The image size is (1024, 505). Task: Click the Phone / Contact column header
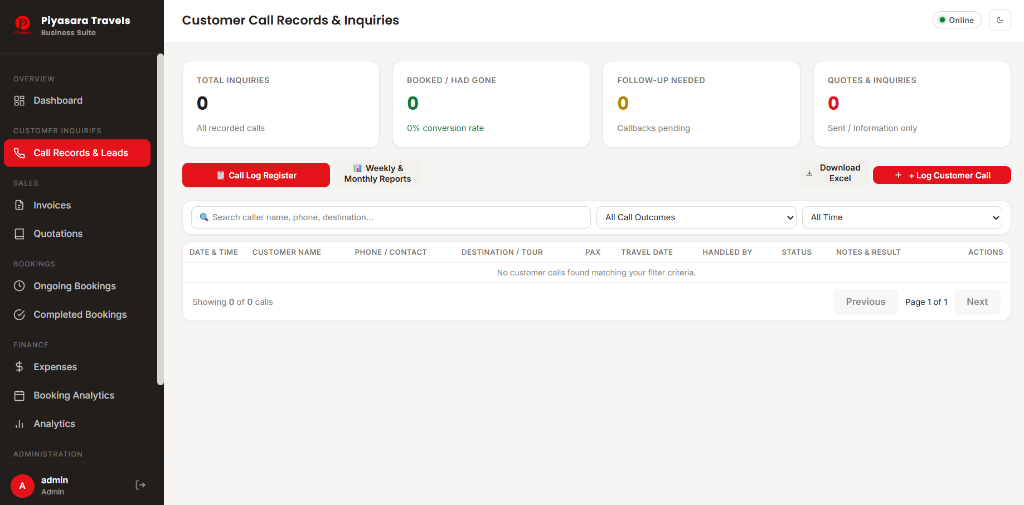[x=391, y=252]
